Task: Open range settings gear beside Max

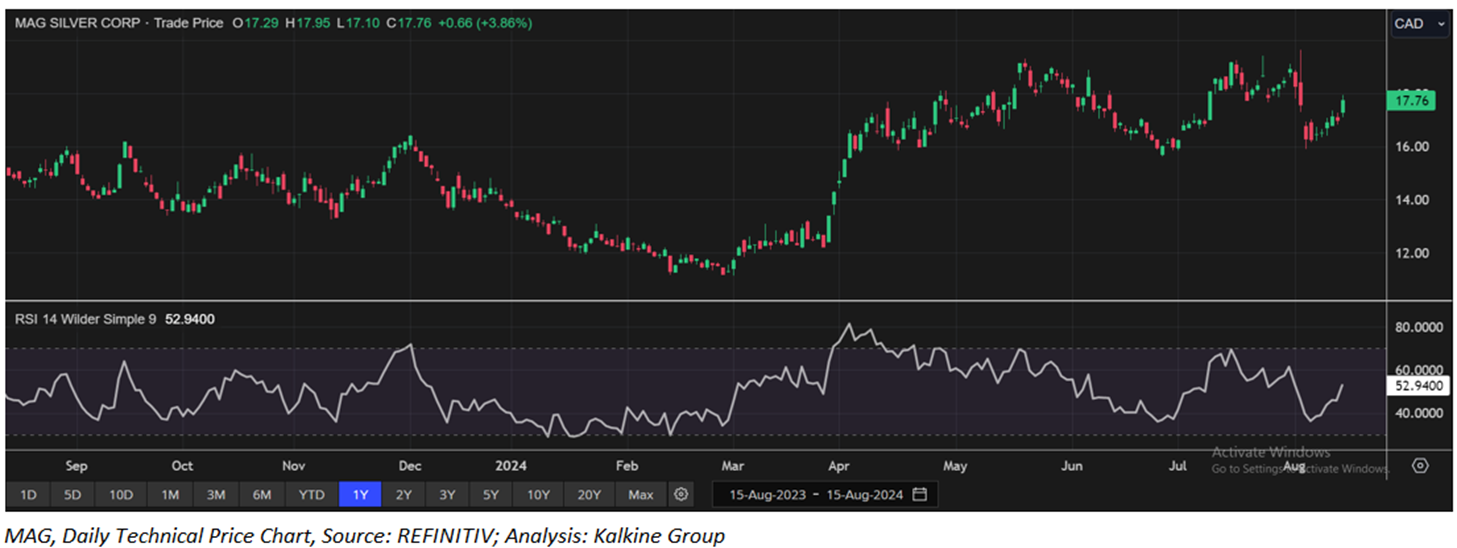Action: coord(682,494)
